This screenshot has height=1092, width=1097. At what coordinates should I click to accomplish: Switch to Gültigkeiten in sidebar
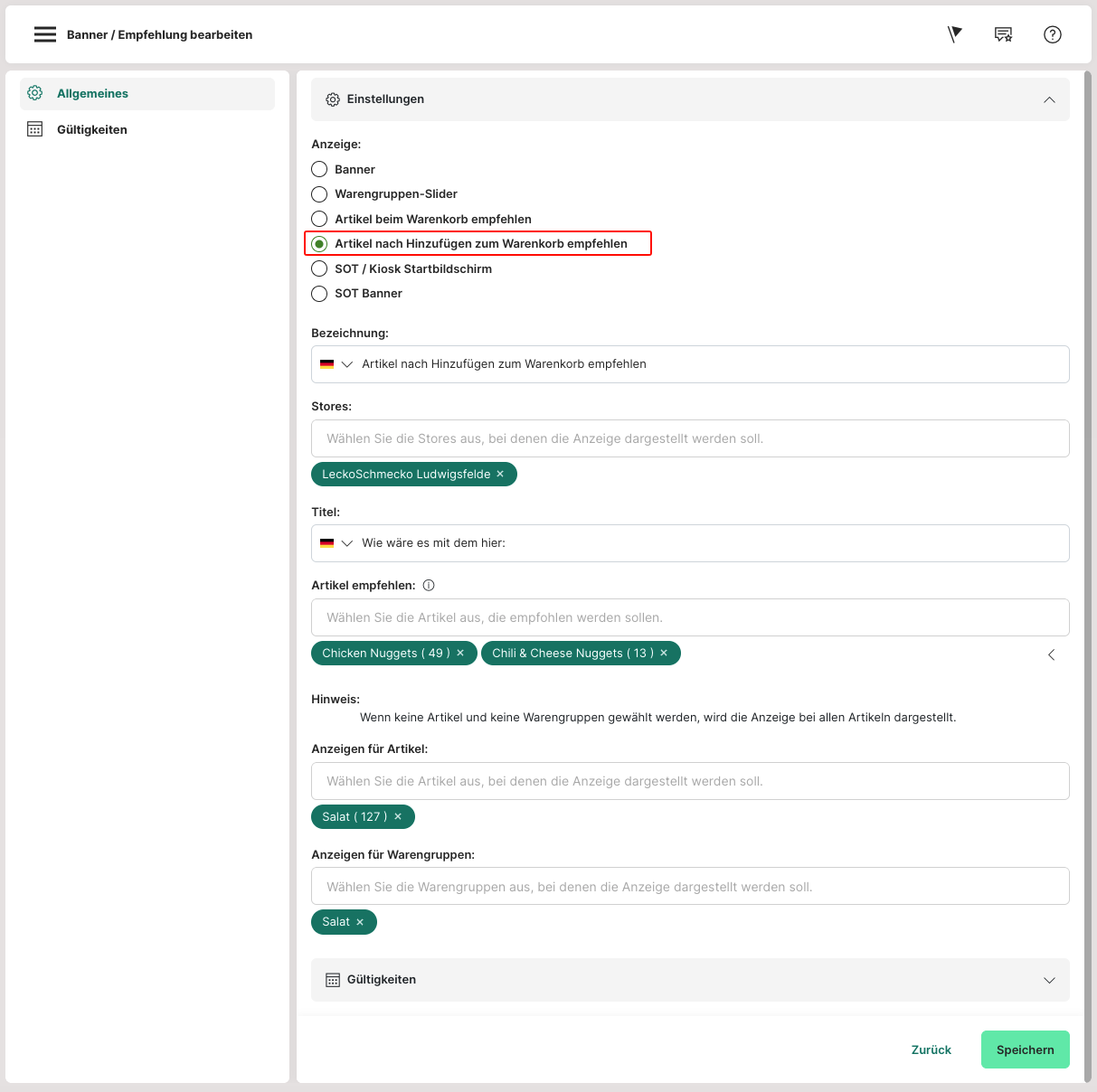point(92,129)
